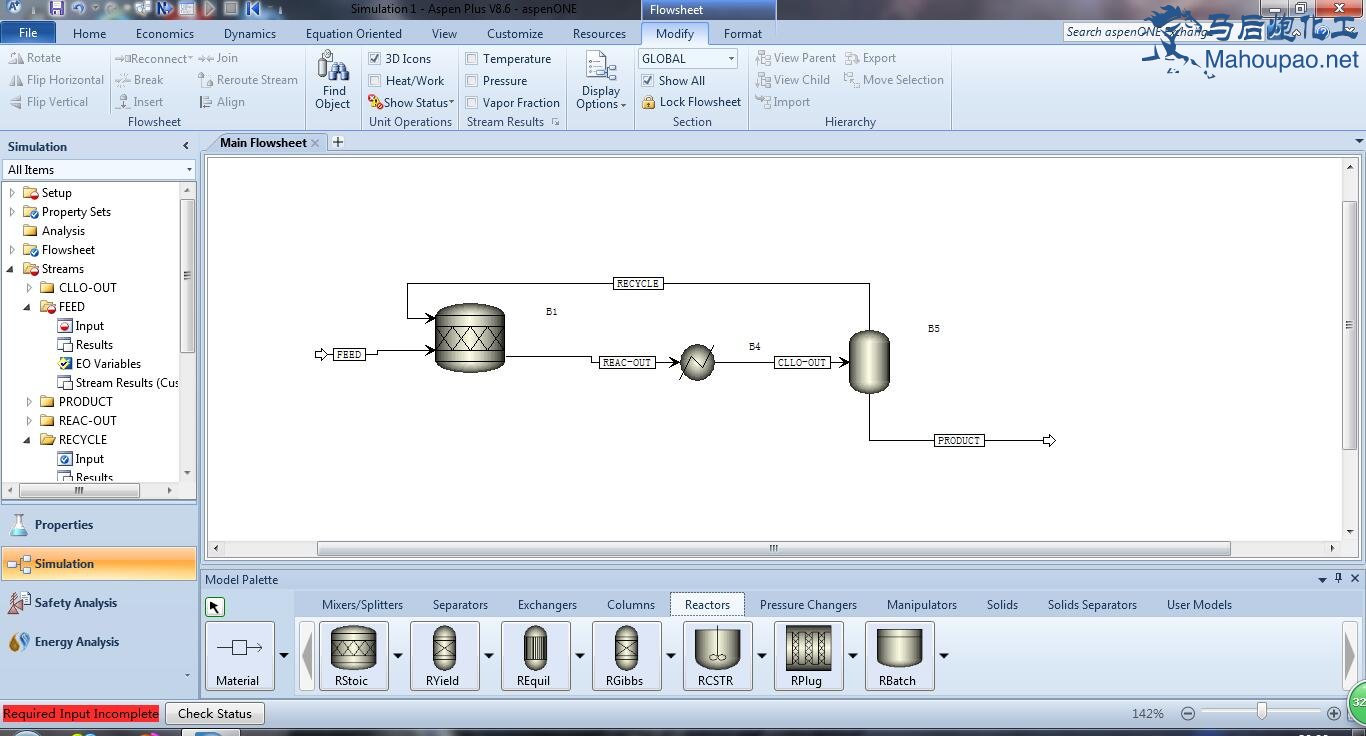Select the Material stream tool
The image size is (1366, 736).
click(239, 655)
